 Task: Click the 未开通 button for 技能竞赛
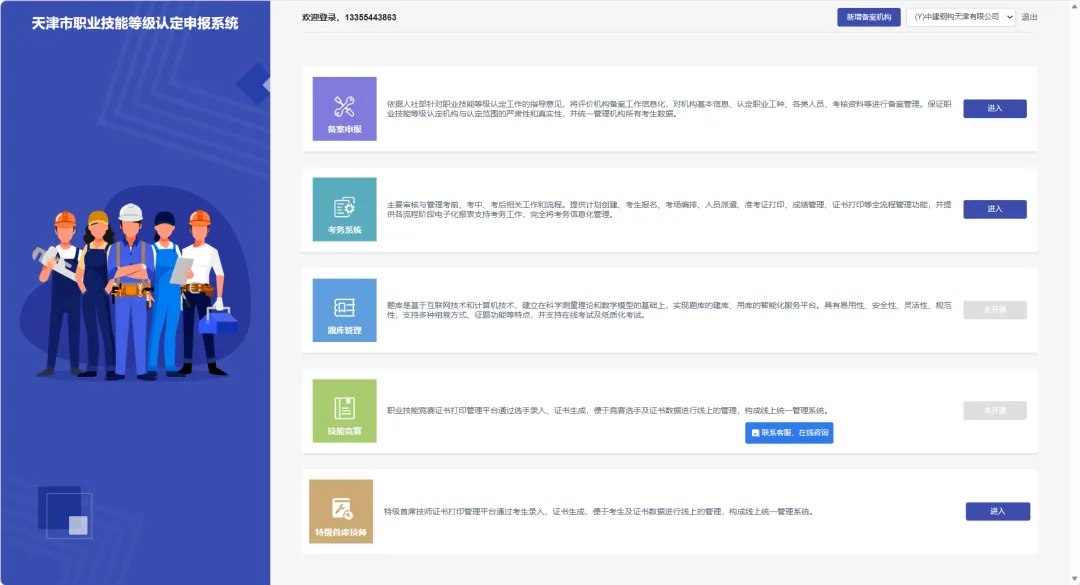click(995, 411)
